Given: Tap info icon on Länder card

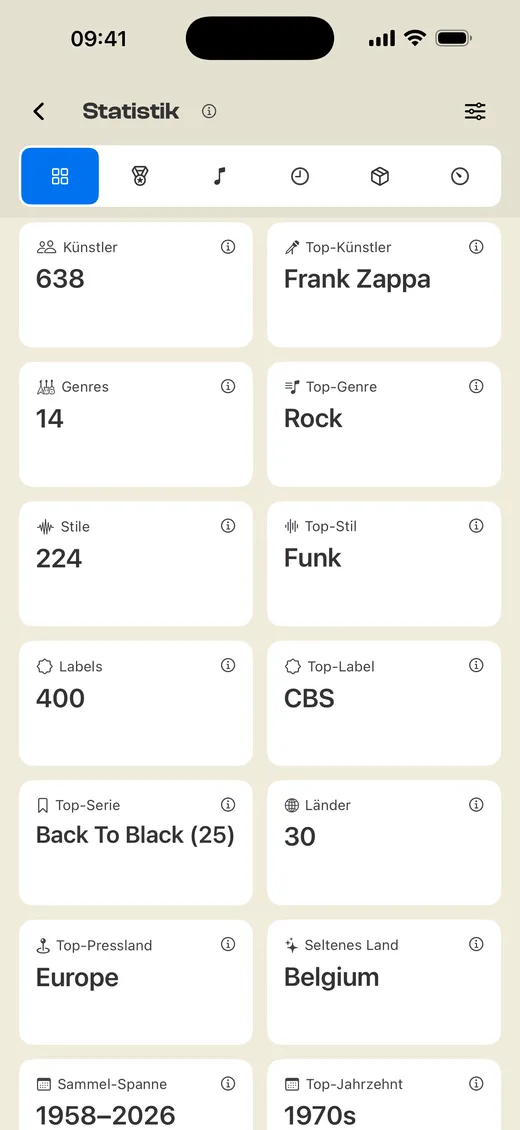Looking at the screenshot, I should click(x=476, y=805).
